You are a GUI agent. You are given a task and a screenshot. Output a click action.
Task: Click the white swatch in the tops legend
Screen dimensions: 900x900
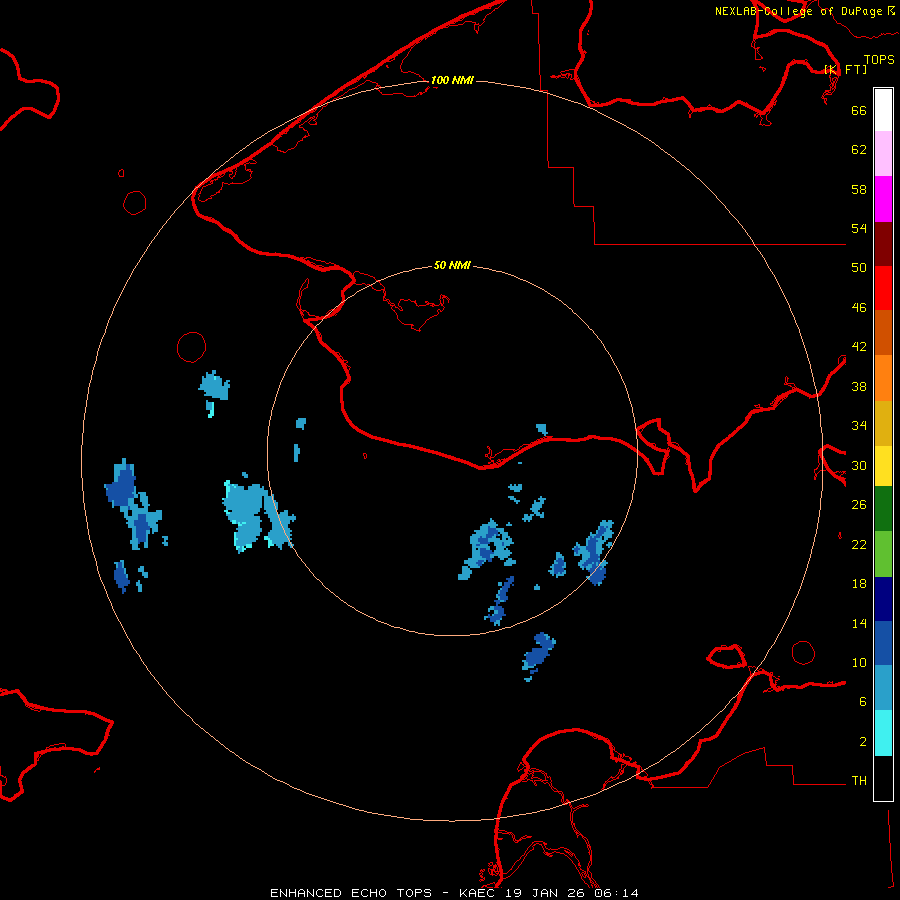[x=883, y=110]
